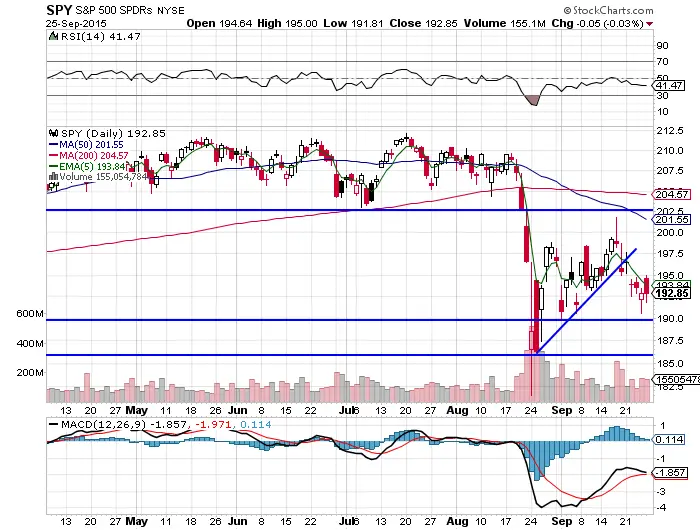700x530 pixels.
Task: Click the RSI indicator icon beside RSI(14)
Action: pyautogui.click(x=53, y=36)
